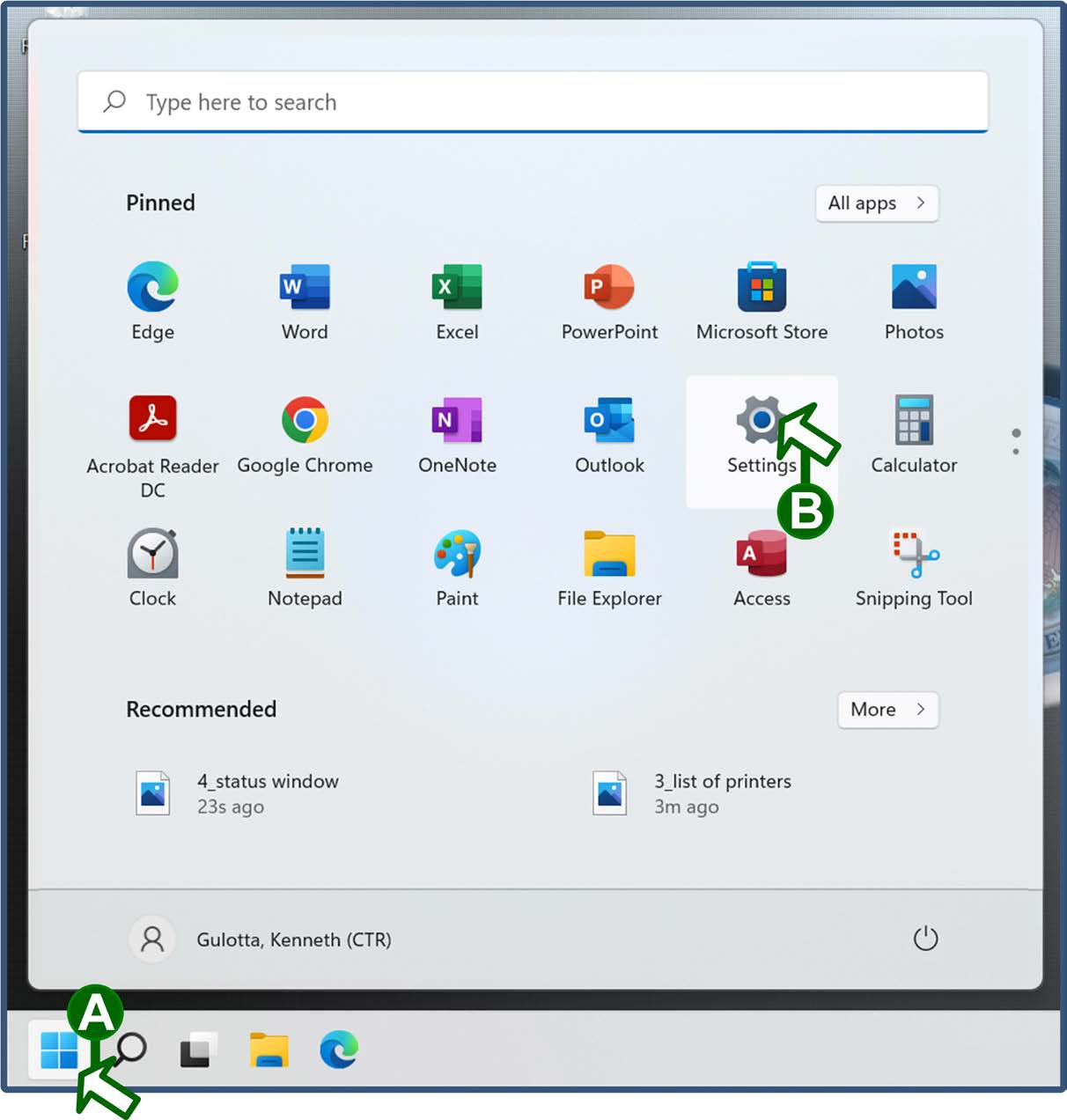Viewport: 1067px width, 1120px height.
Task: Open the Settings gear app
Action: pos(762,440)
